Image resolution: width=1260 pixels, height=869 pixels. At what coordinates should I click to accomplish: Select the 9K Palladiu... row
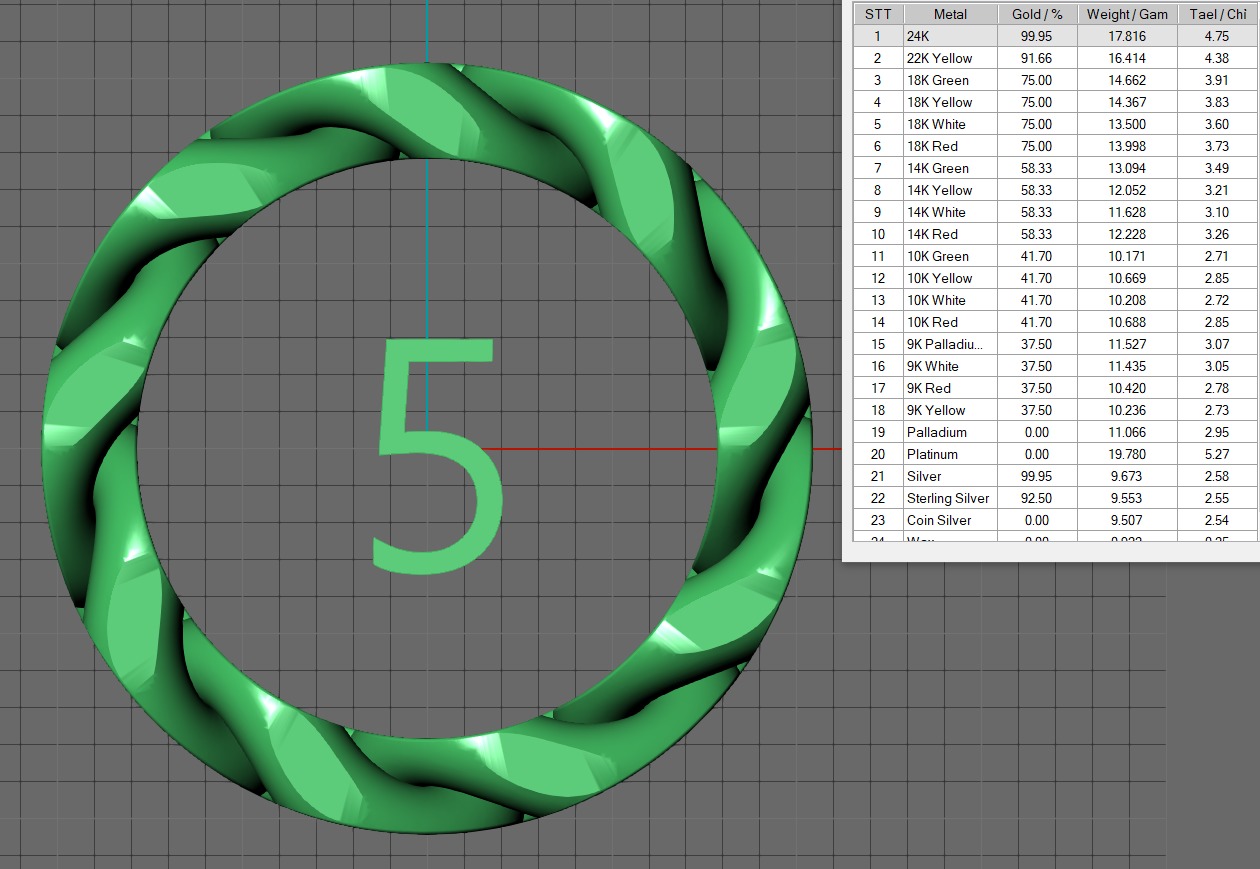(1055, 344)
